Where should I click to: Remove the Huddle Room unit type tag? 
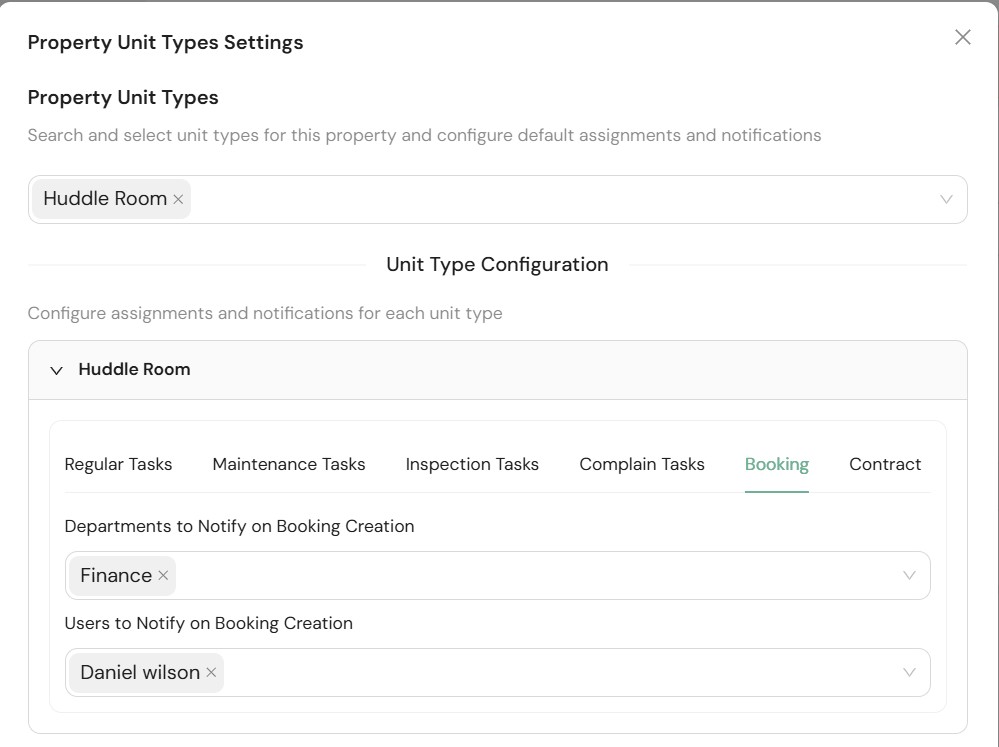click(178, 200)
